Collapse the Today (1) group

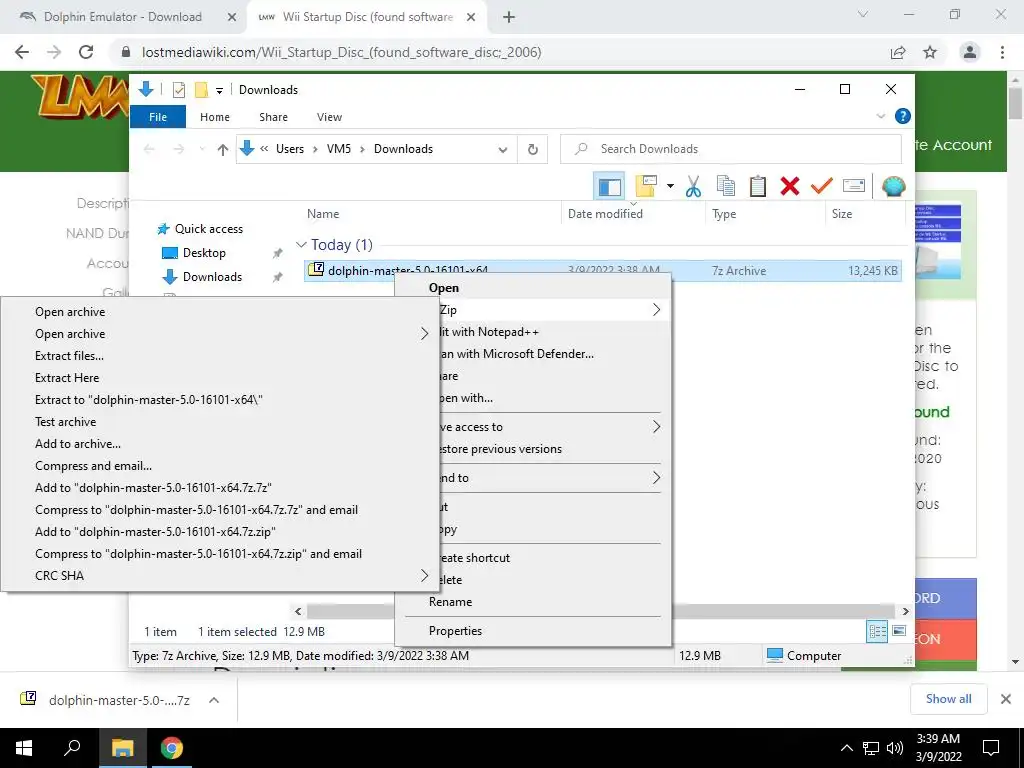pyautogui.click(x=301, y=245)
